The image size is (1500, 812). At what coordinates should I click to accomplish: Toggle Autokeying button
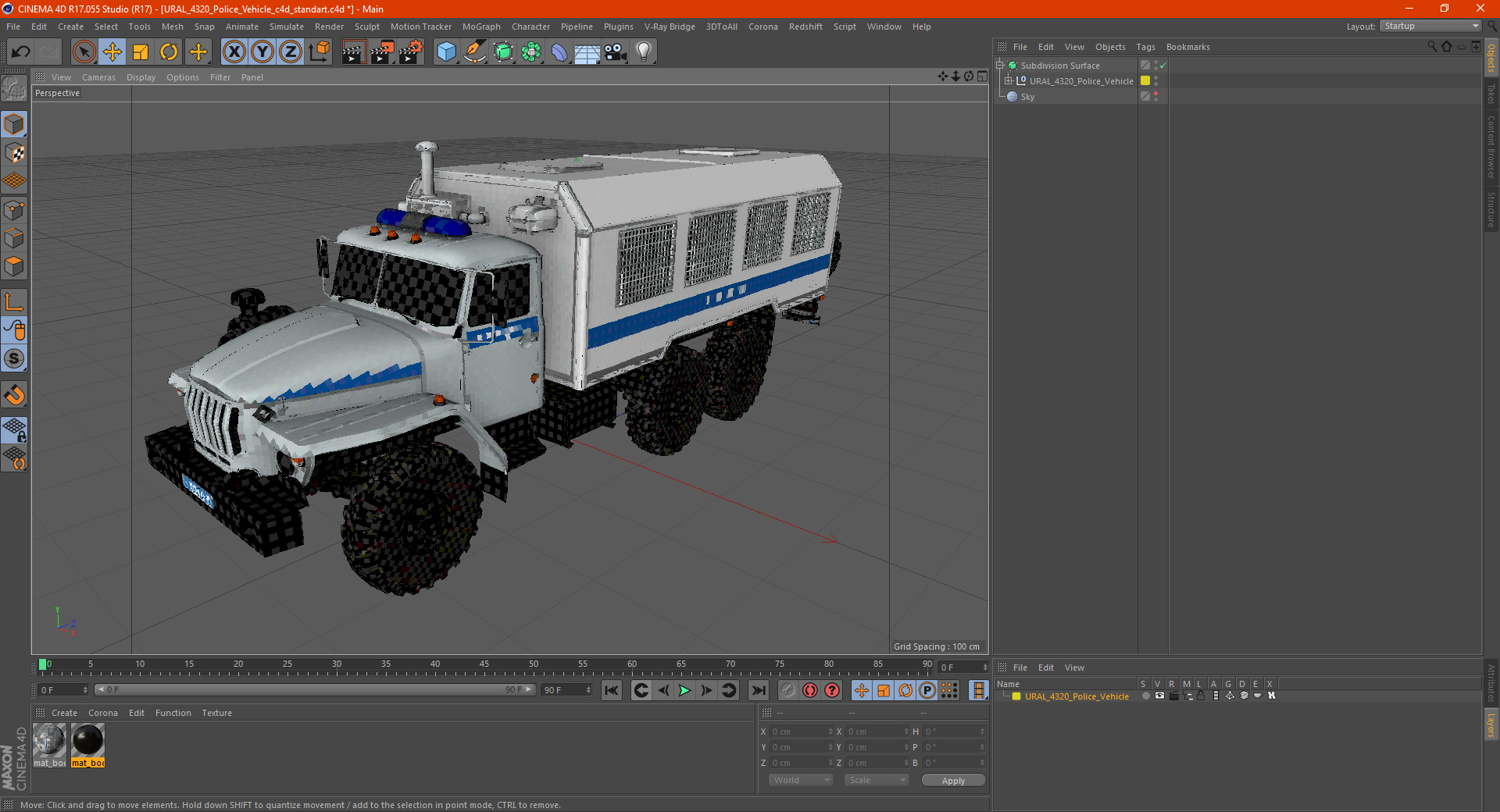(810, 690)
